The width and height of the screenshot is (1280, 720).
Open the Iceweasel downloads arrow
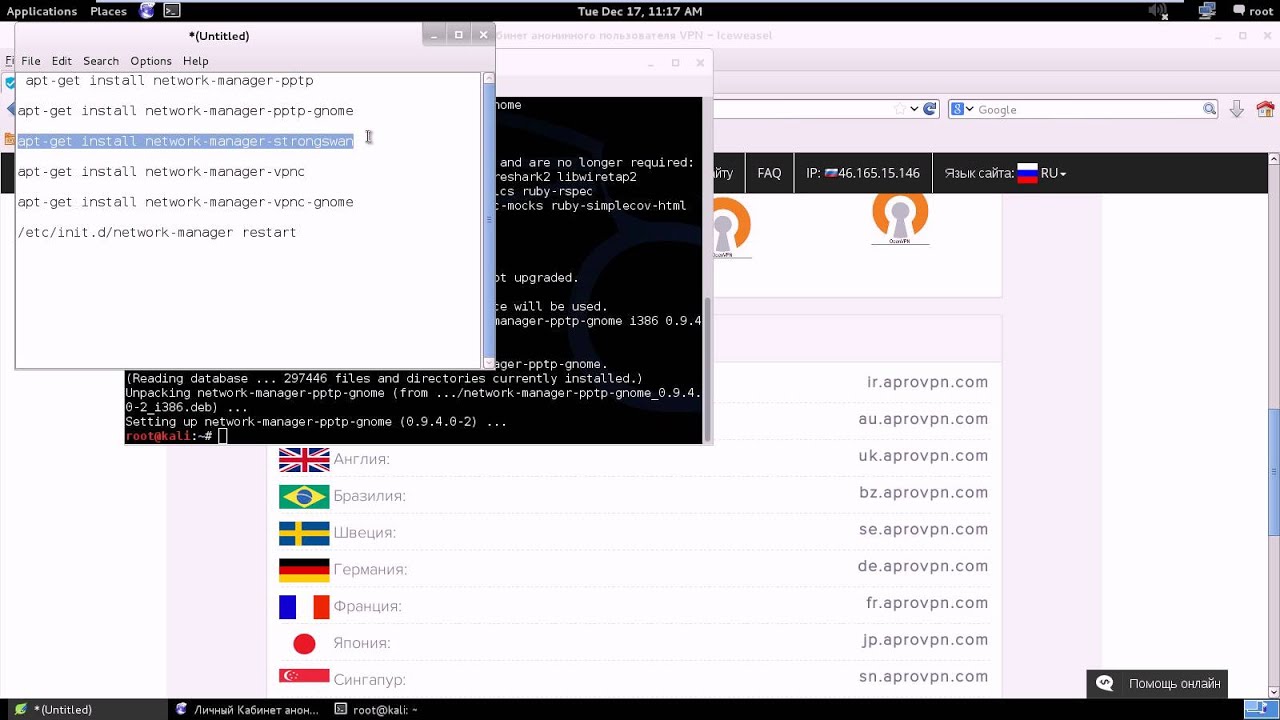(1237, 109)
